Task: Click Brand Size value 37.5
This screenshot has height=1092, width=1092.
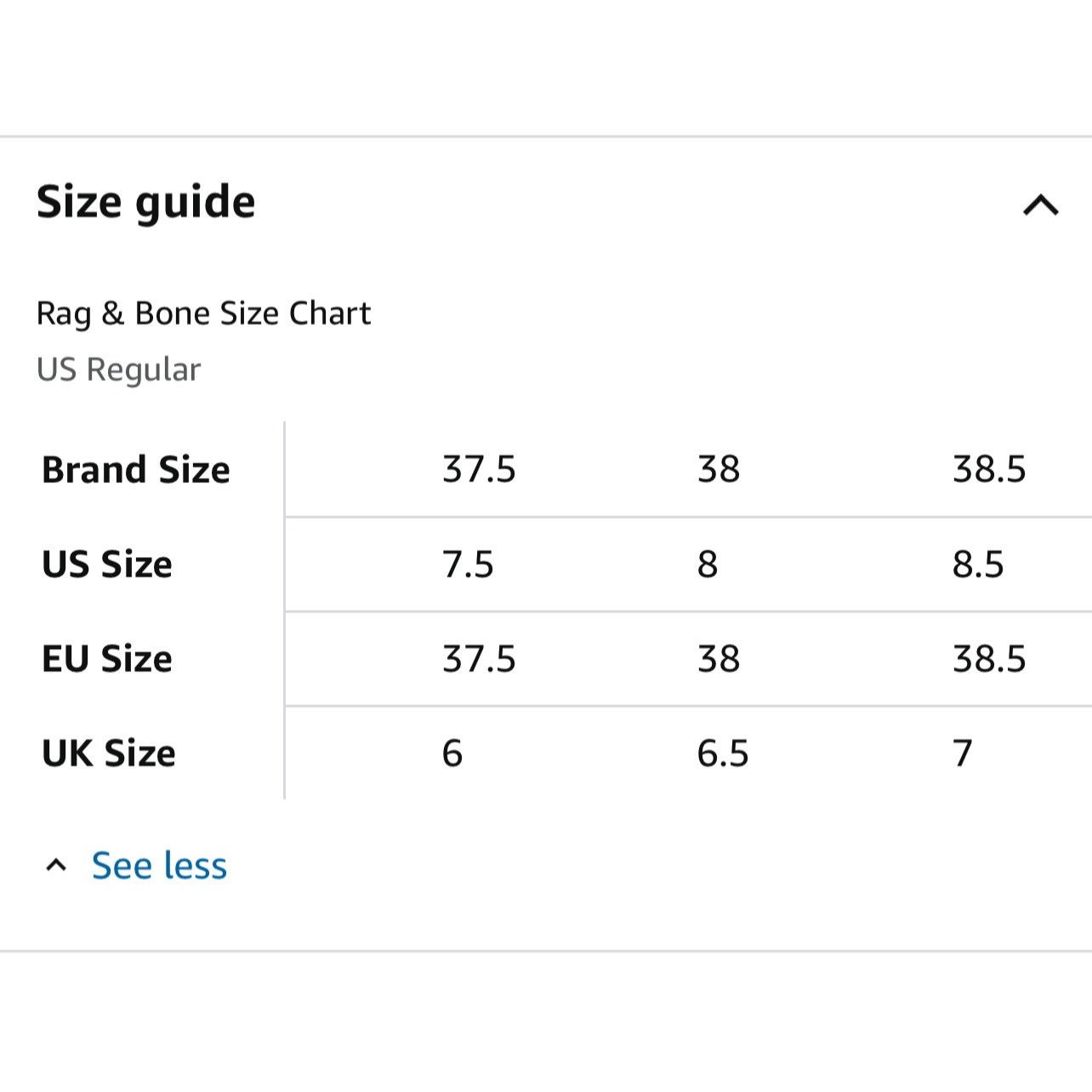Action: point(479,469)
